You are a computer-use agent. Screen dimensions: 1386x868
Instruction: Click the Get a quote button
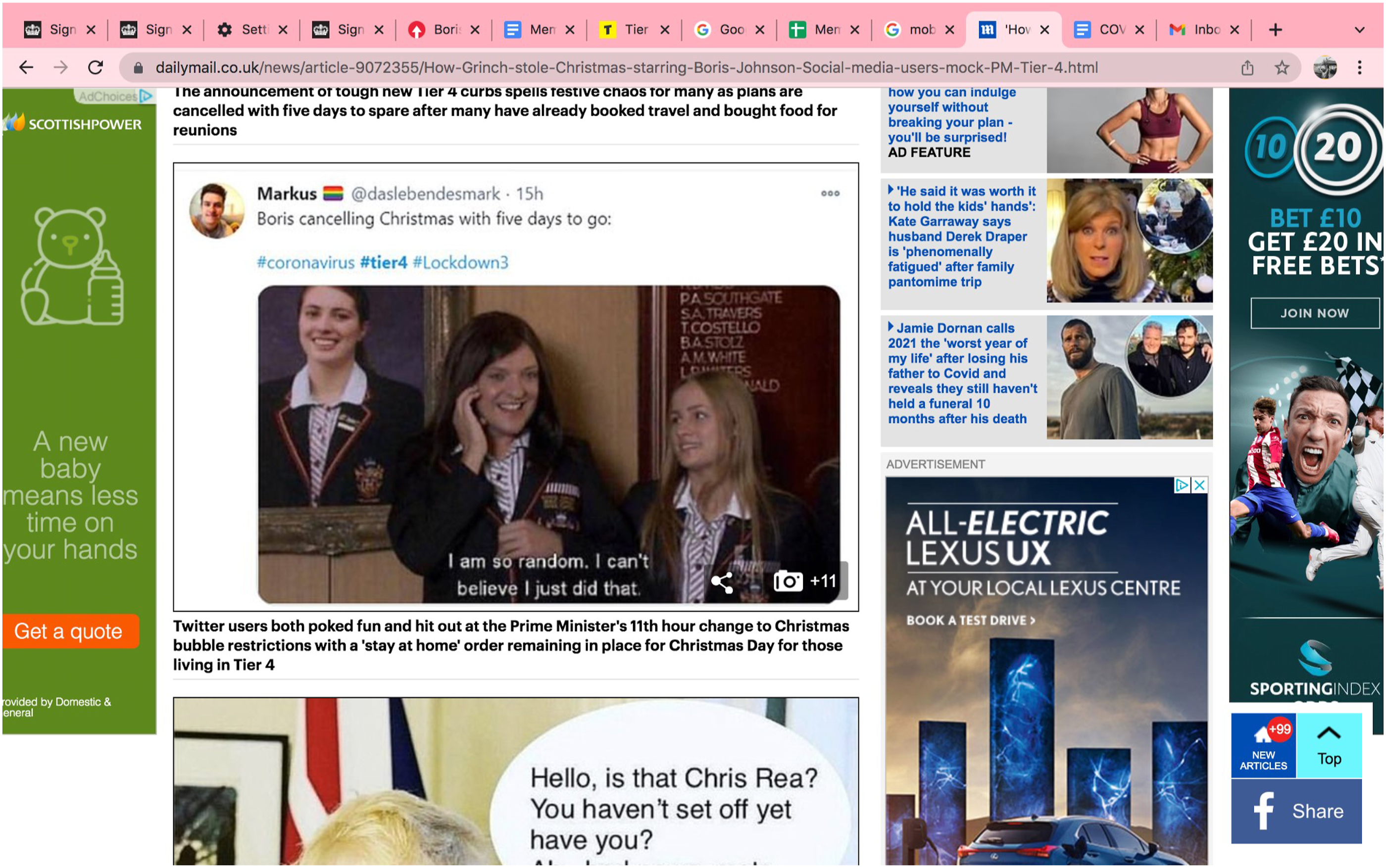click(69, 631)
